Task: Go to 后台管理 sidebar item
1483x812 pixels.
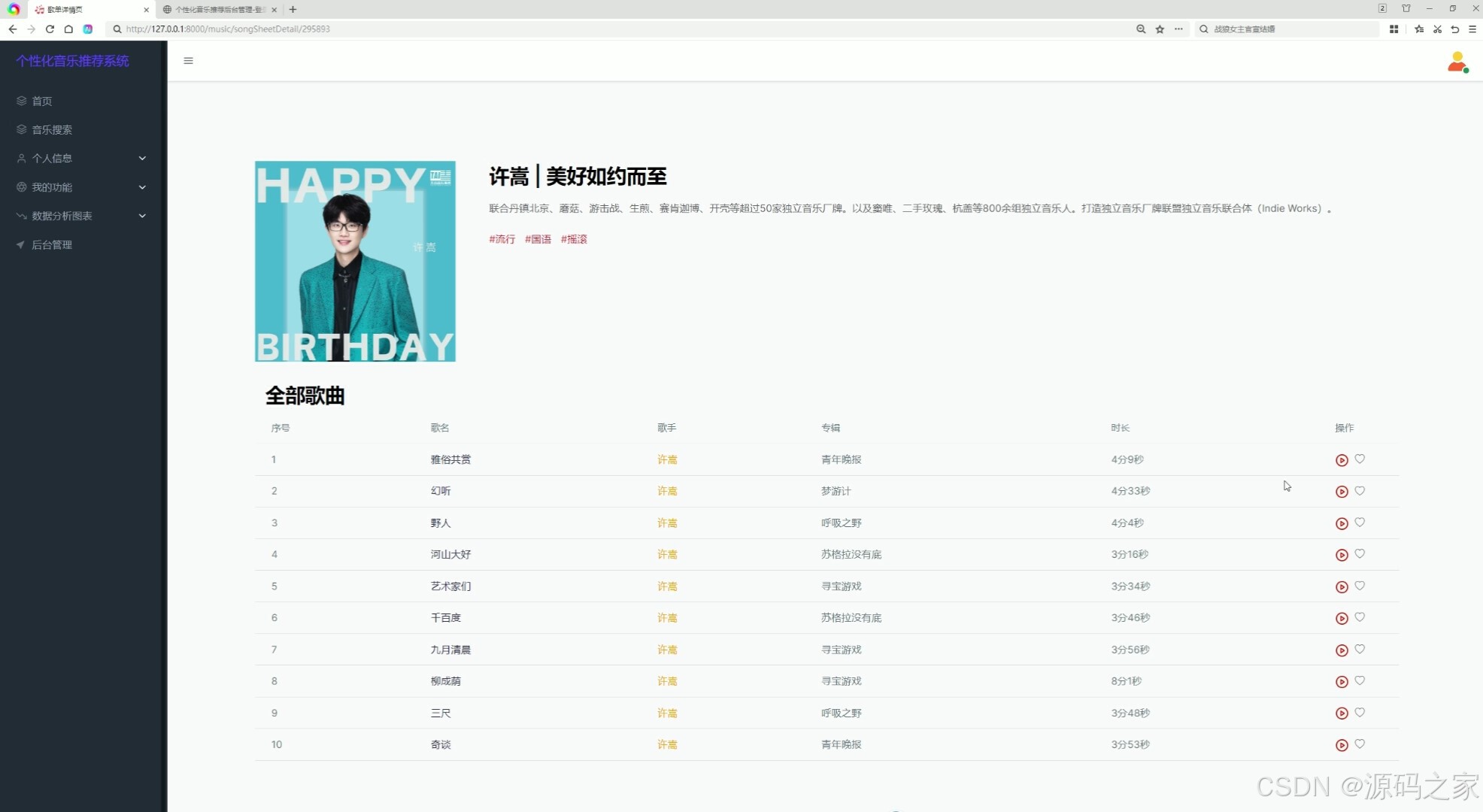Action: [x=52, y=244]
